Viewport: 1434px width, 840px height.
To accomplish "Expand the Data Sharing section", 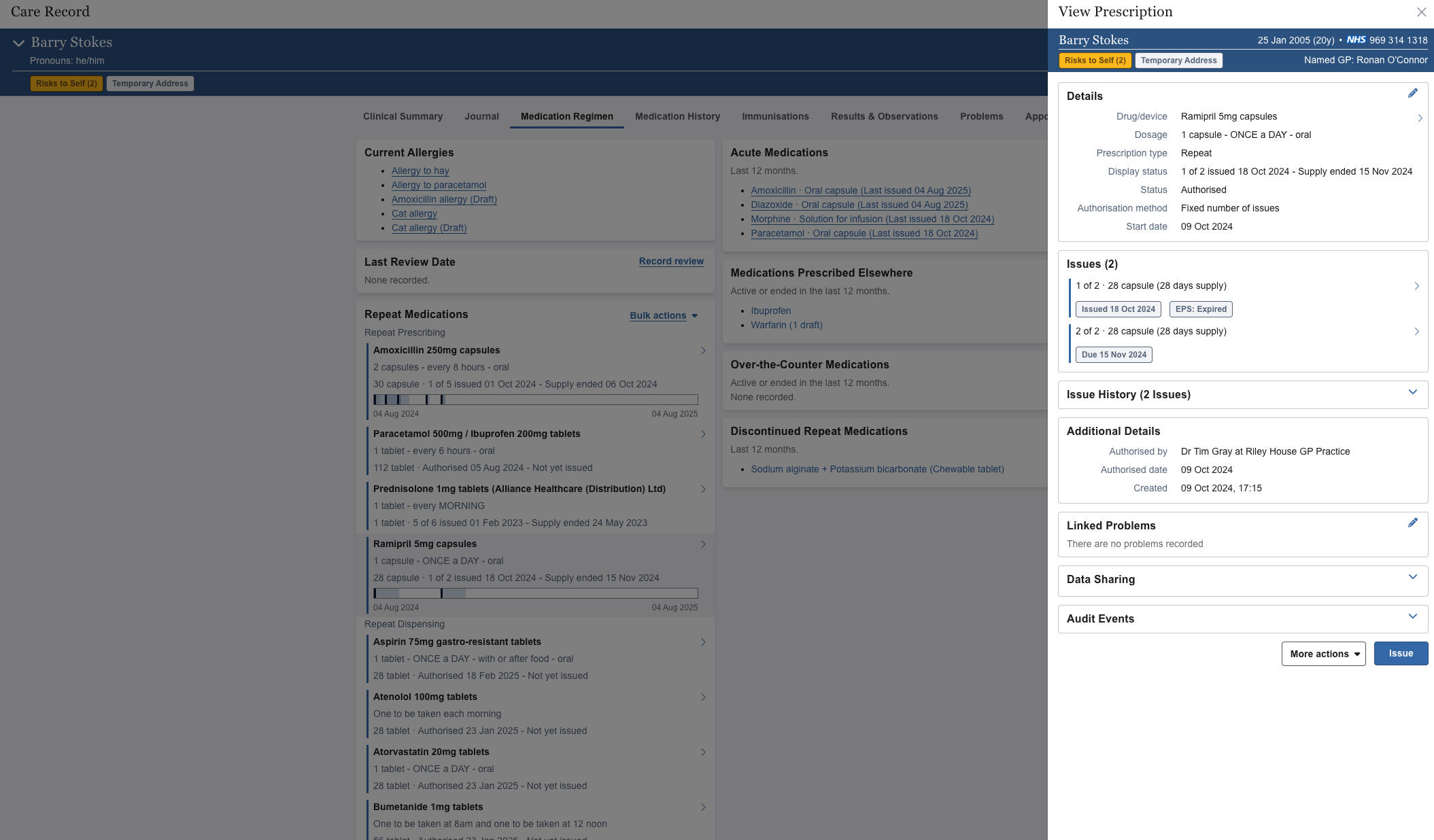I will [1412, 579].
